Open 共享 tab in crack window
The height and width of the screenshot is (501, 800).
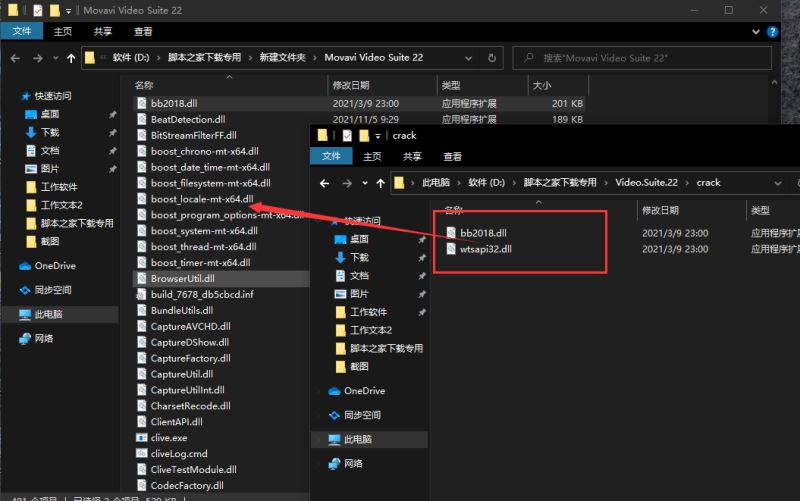(412, 157)
